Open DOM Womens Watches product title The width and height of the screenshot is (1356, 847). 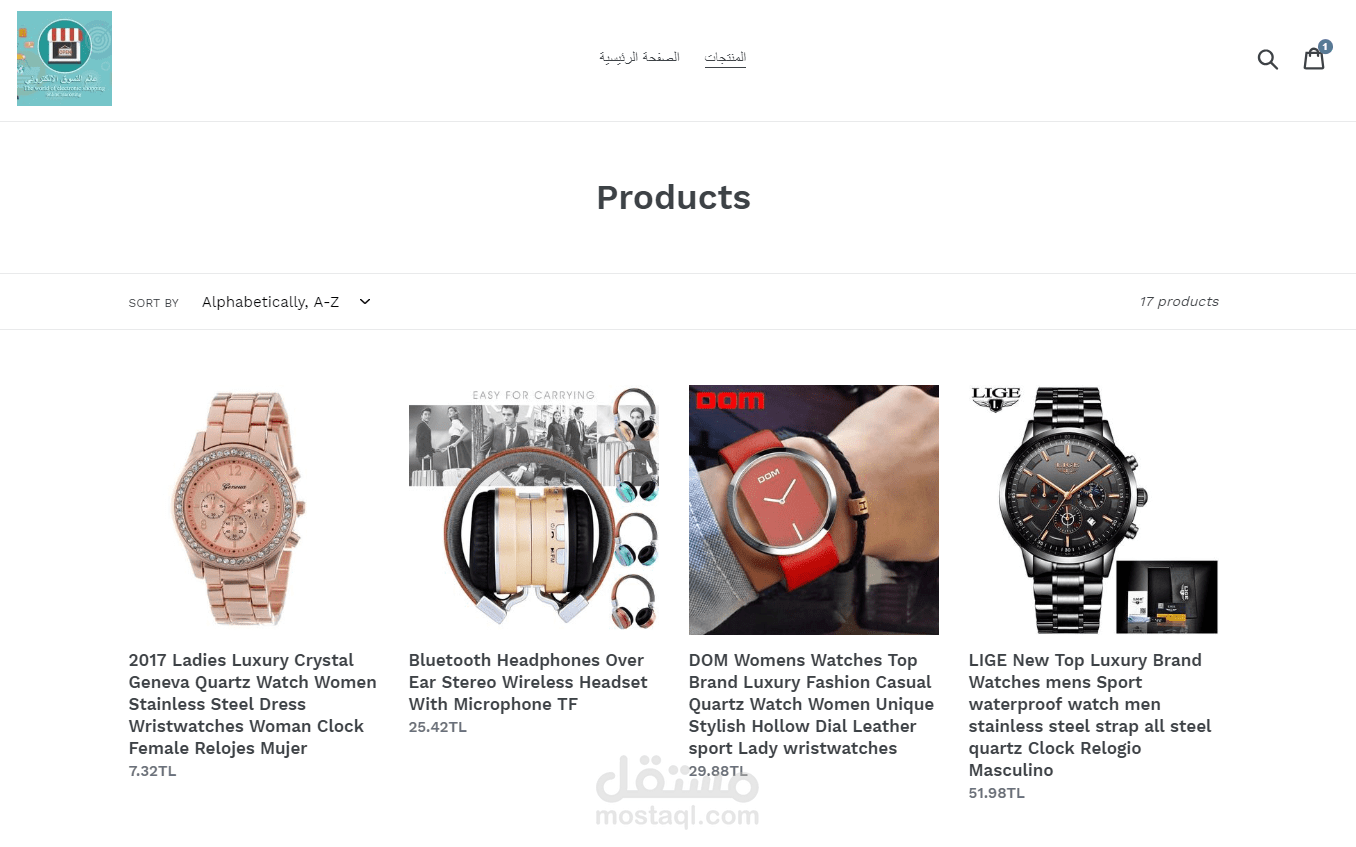pyautogui.click(x=811, y=704)
